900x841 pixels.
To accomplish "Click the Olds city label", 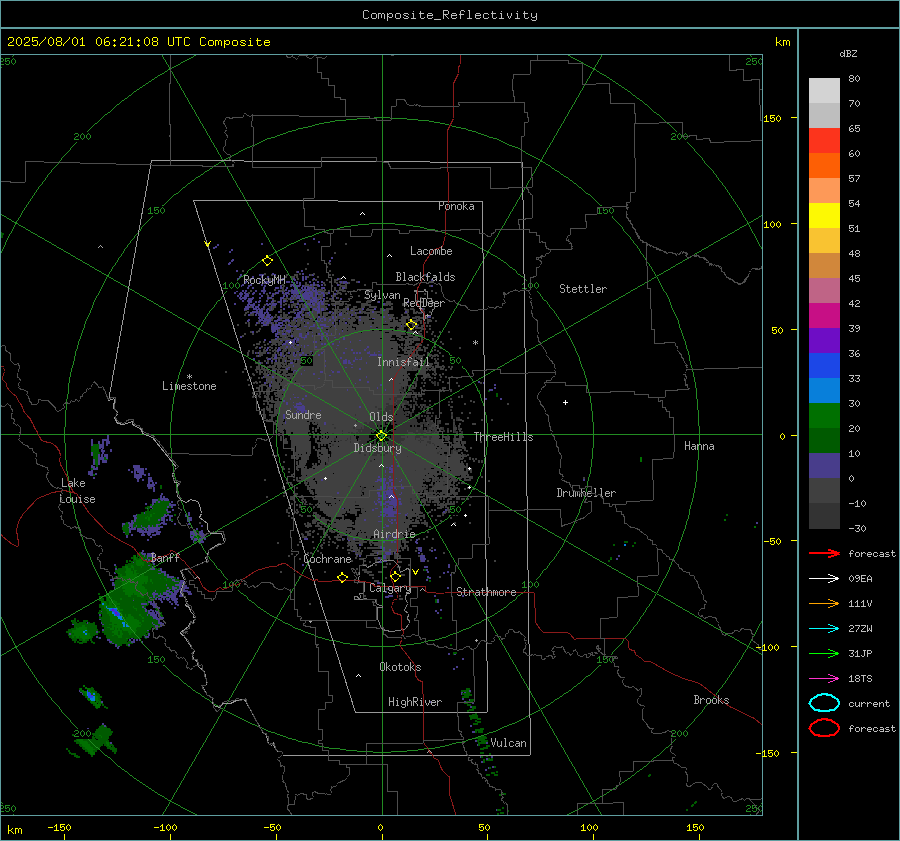I will click(381, 417).
